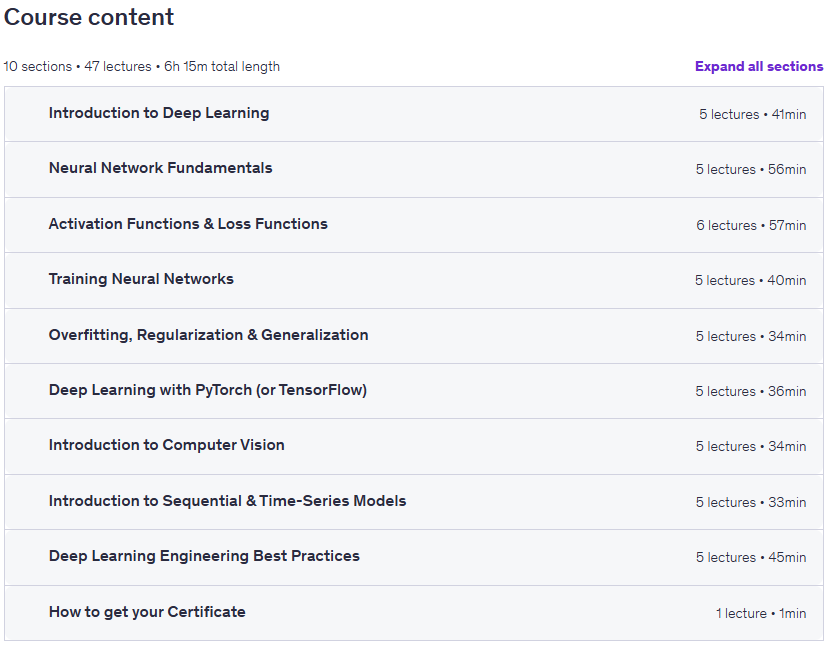Viewport: 829px width, 648px height.
Task: Click the '5 lectures • 56min' label
Action: click(751, 169)
